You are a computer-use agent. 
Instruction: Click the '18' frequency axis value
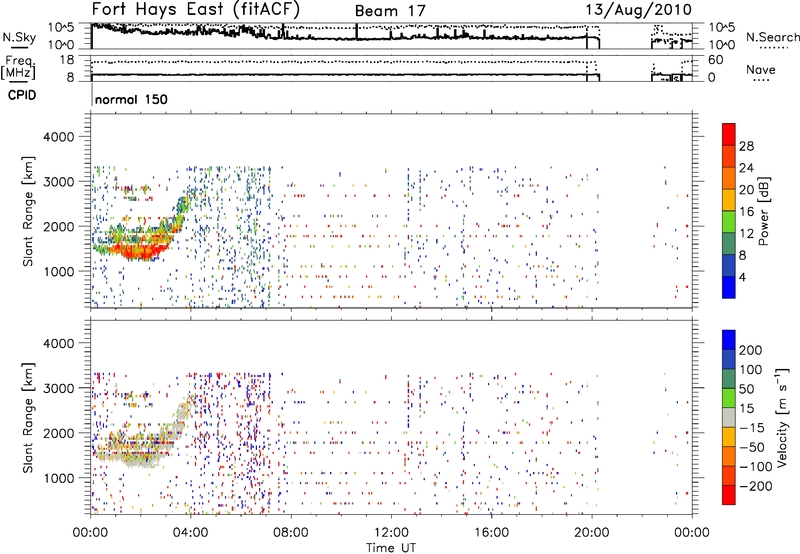[66, 60]
